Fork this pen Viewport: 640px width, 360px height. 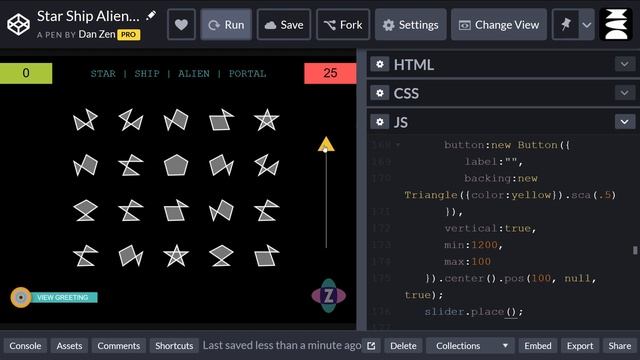pos(343,25)
